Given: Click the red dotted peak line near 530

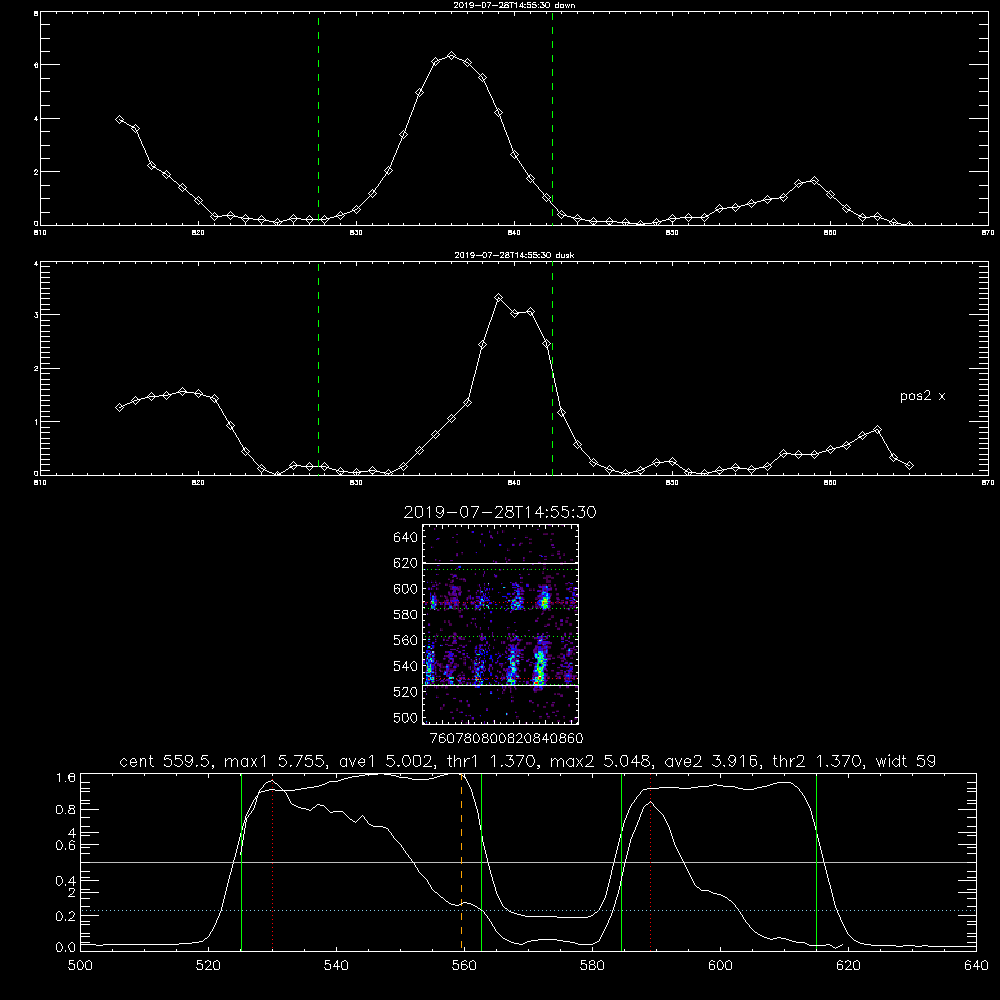Looking at the screenshot, I should click(x=272, y=864).
